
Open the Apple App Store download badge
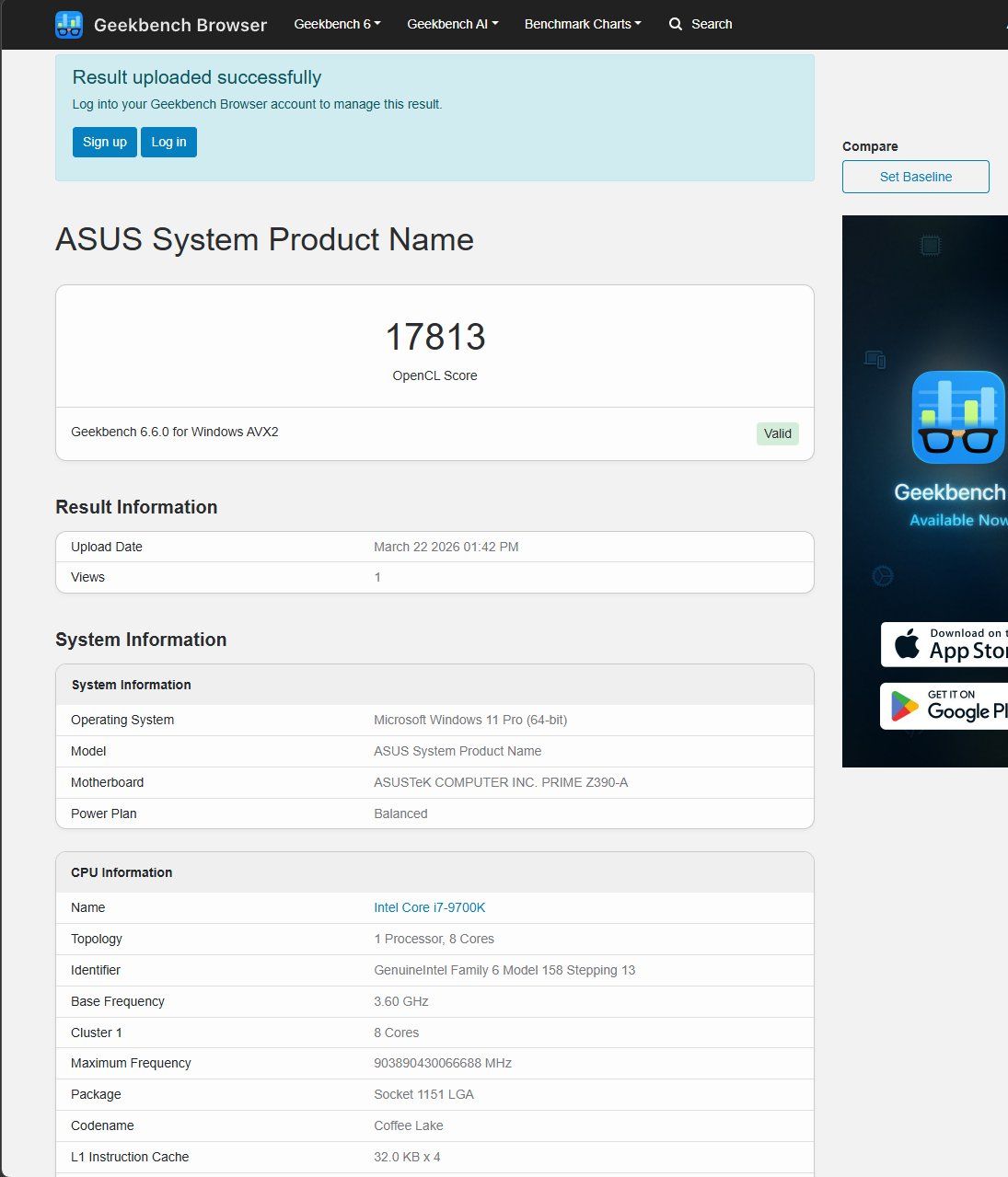tap(944, 644)
